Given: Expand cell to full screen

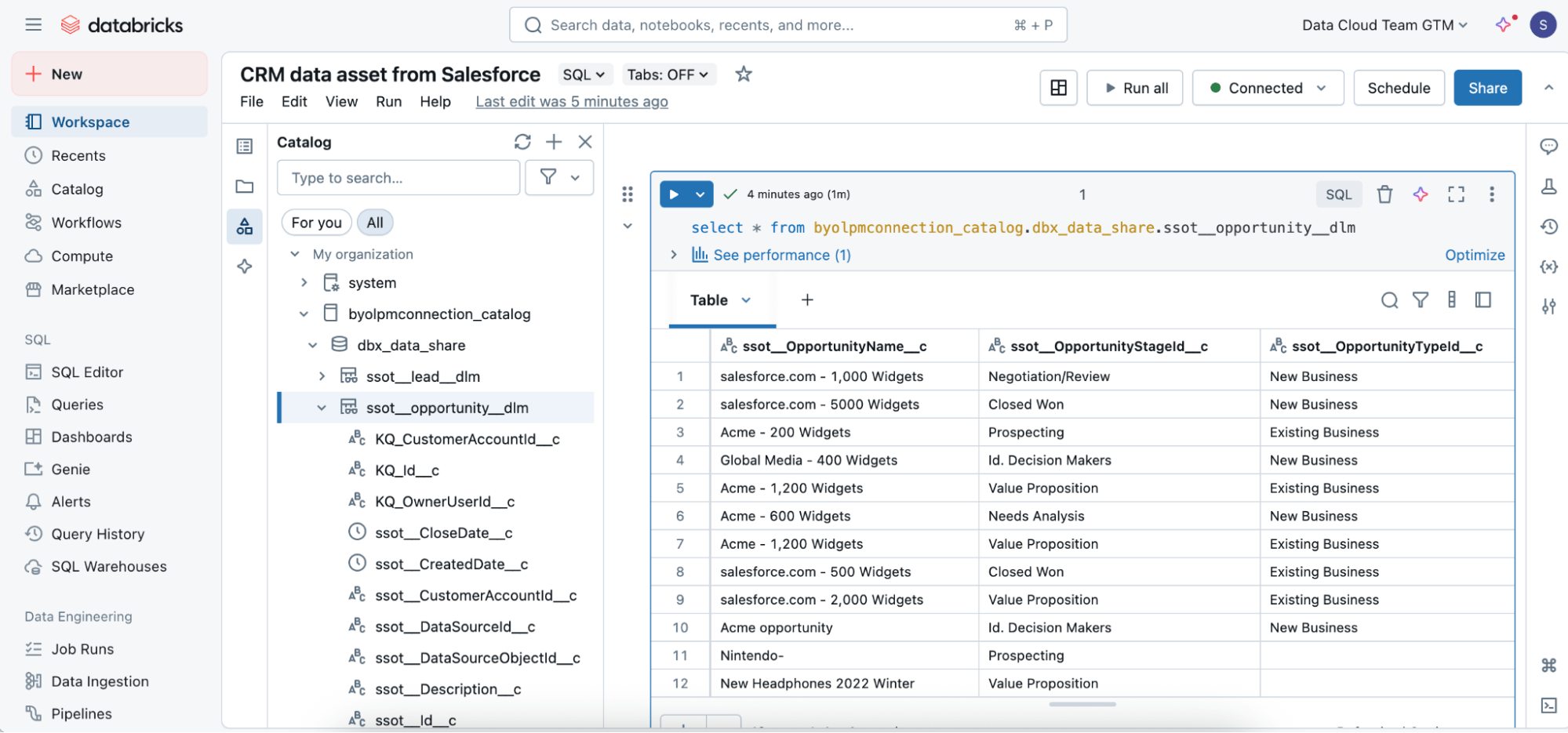Looking at the screenshot, I should pos(1456,194).
